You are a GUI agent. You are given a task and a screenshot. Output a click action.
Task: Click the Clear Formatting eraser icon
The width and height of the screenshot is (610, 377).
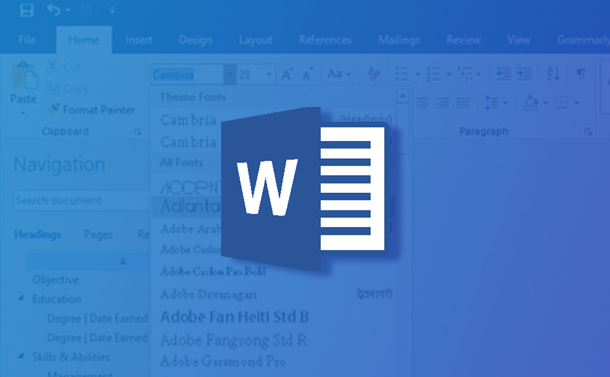[x=374, y=74]
